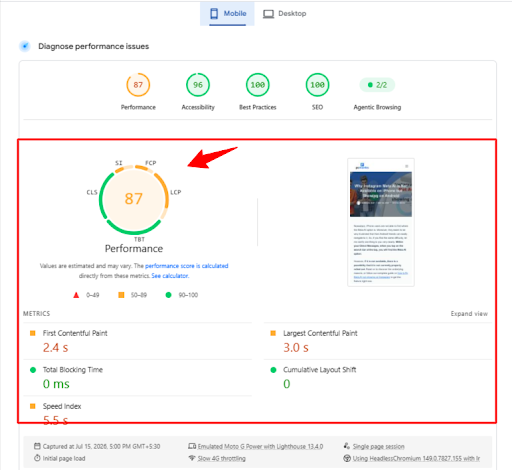Image resolution: width=512 pixels, height=470 pixels.
Task: Click the wifi icon beside Slow 4G throttling
Action: (x=192, y=458)
